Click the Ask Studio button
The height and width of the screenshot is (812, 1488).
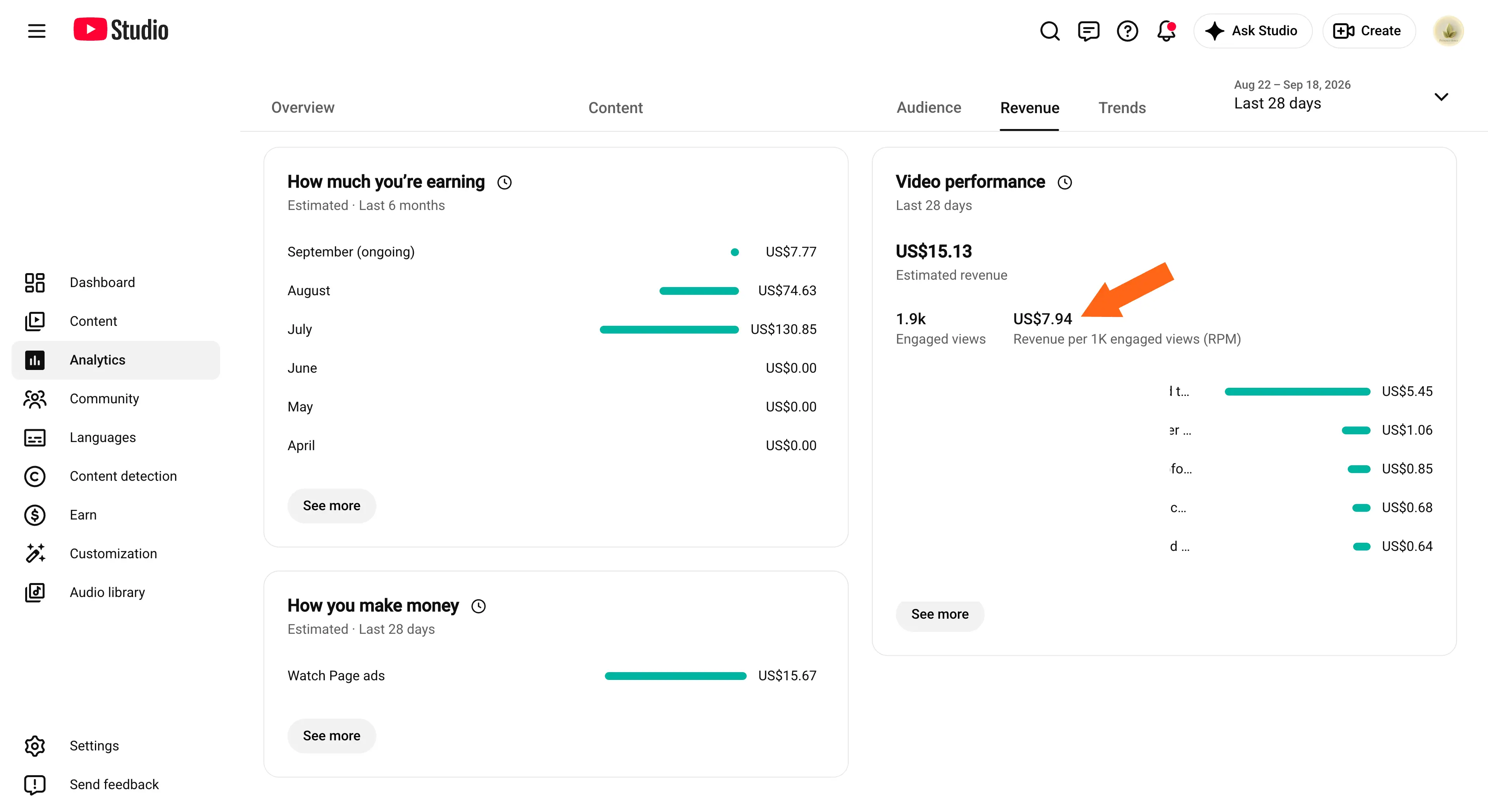[x=1252, y=31]
